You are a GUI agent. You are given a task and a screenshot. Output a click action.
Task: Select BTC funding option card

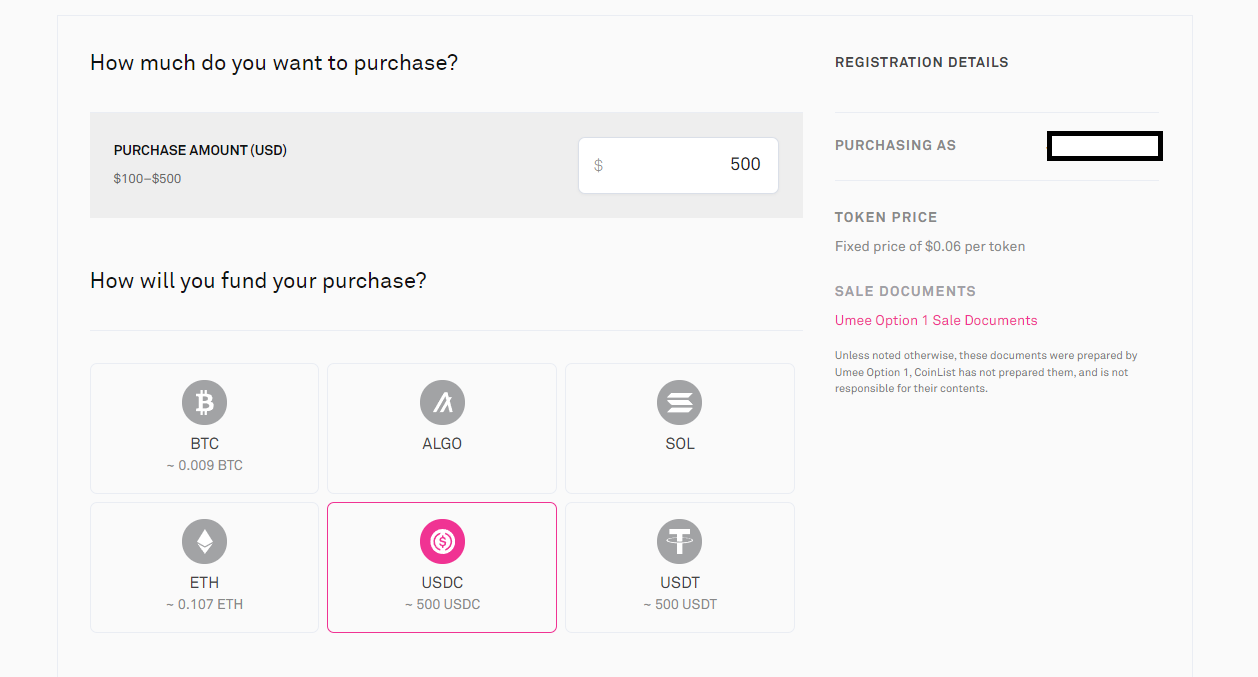tap(204, 428)
